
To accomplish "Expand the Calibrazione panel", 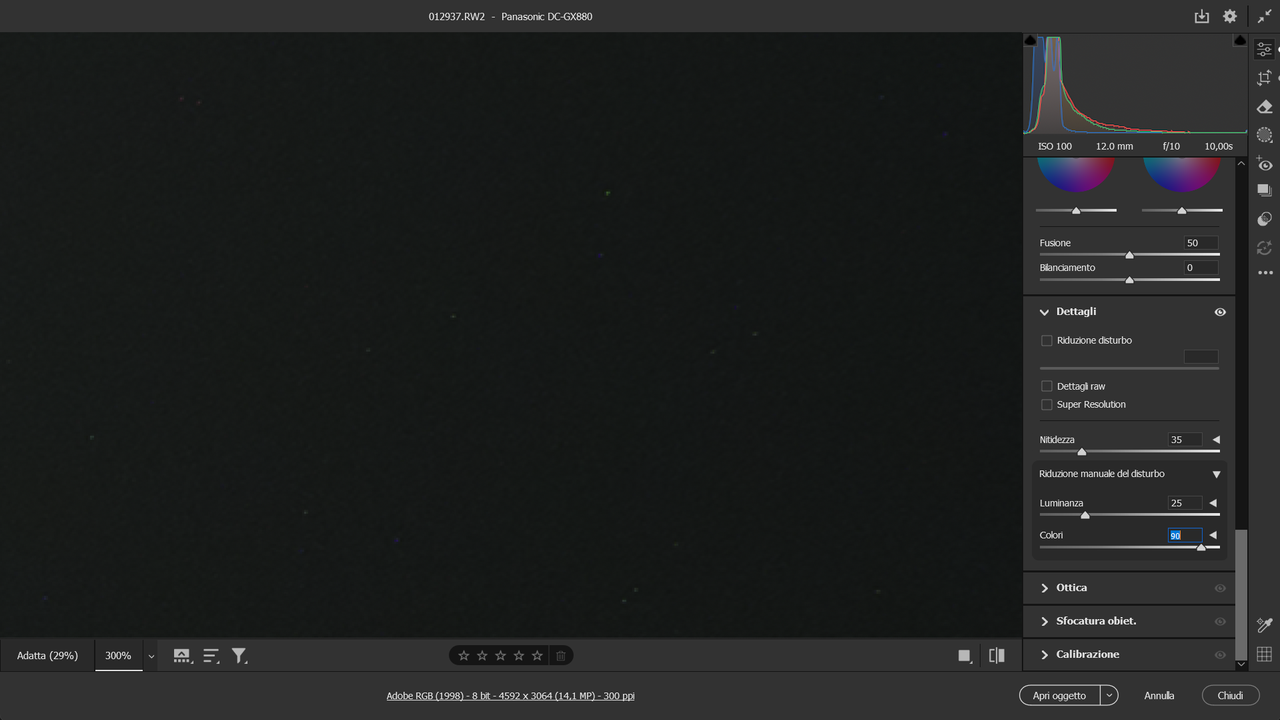I will point(1044,655).
